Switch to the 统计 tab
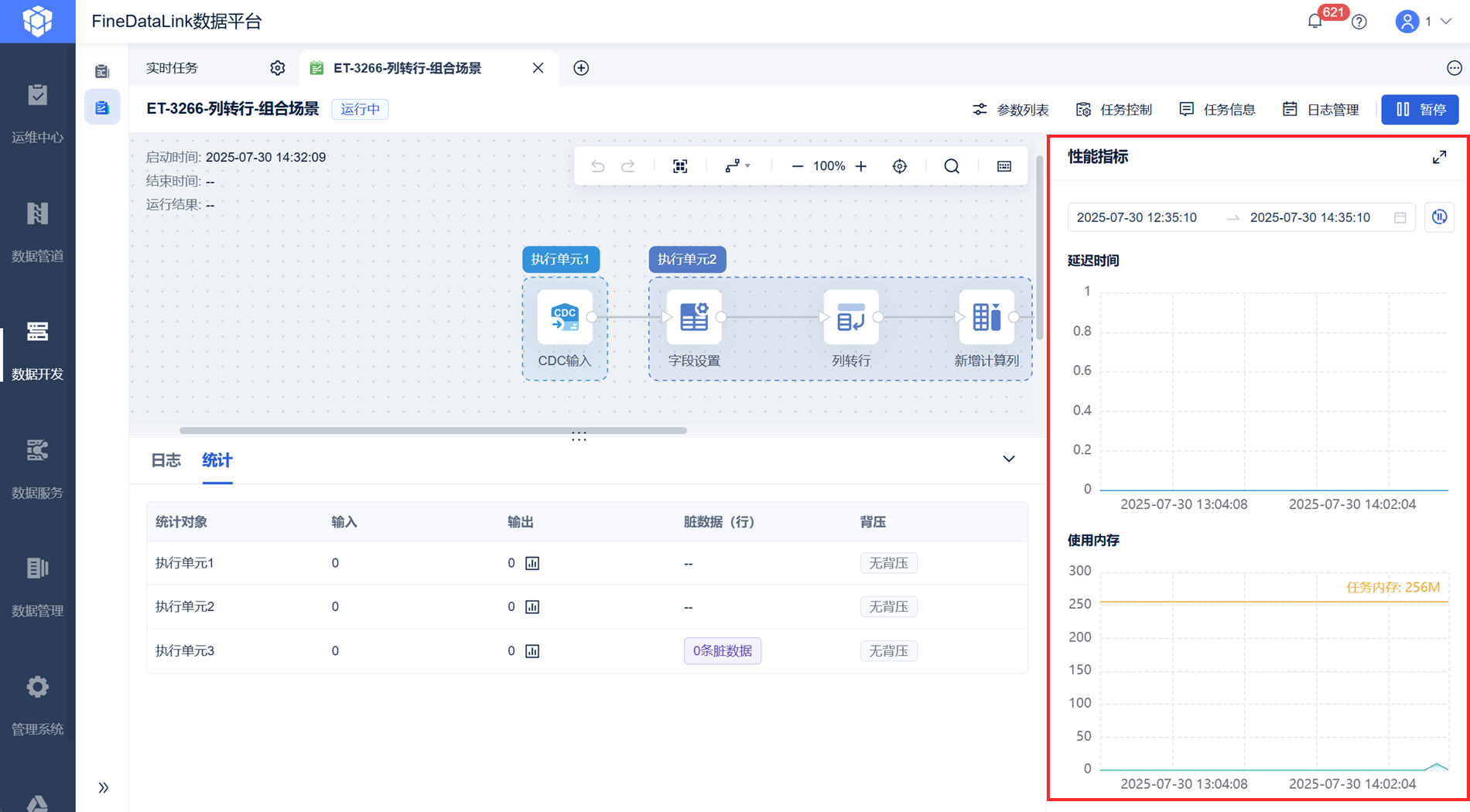 click(217, 461)
